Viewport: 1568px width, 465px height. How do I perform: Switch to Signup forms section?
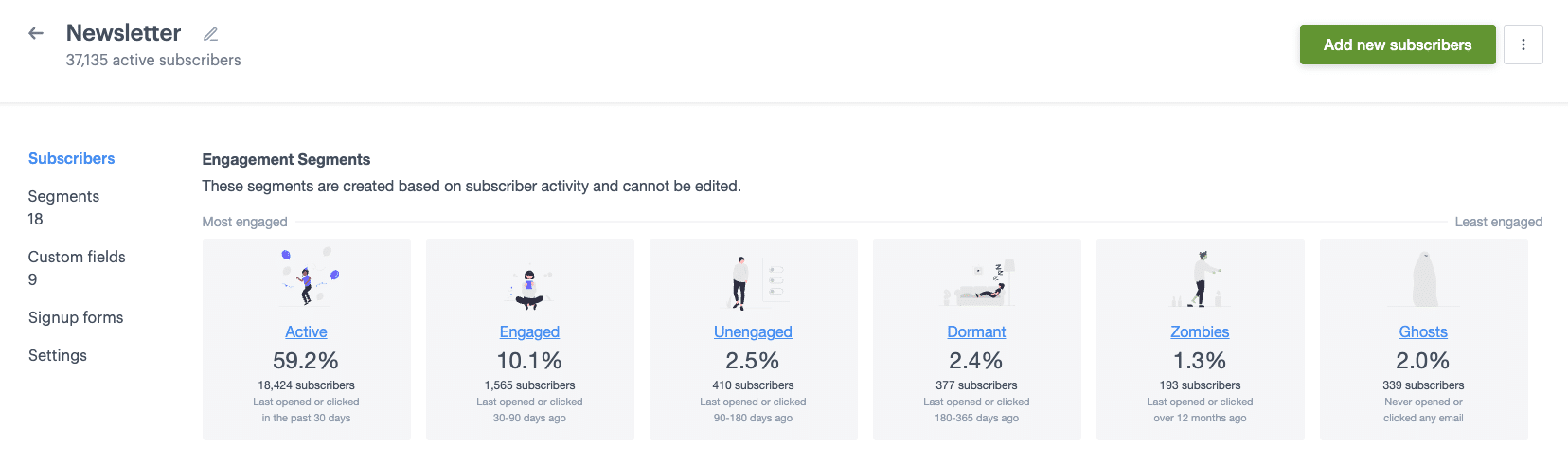76,317
